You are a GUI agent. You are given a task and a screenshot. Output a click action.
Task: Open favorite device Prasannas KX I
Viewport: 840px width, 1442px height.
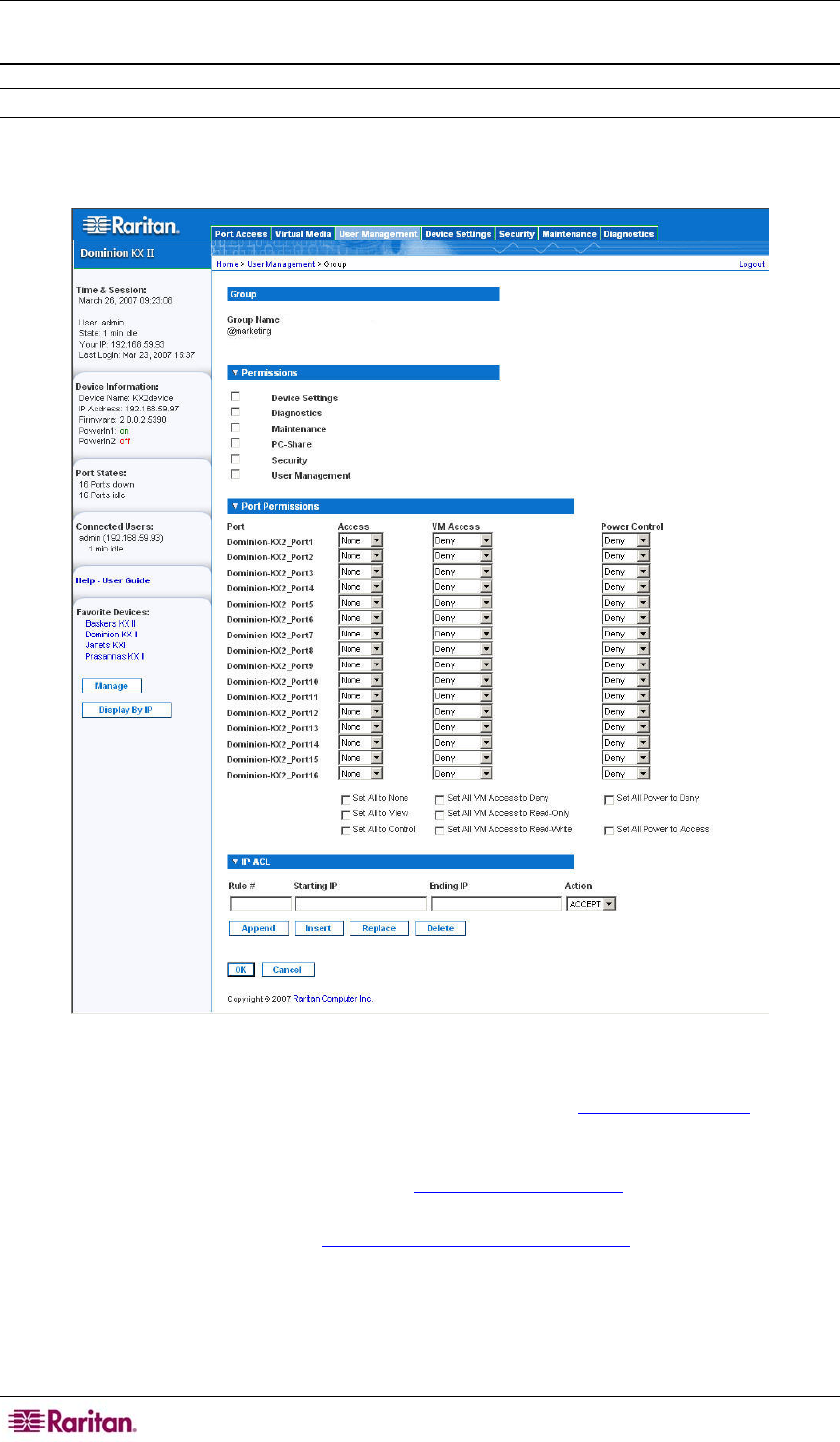point(115,656)
